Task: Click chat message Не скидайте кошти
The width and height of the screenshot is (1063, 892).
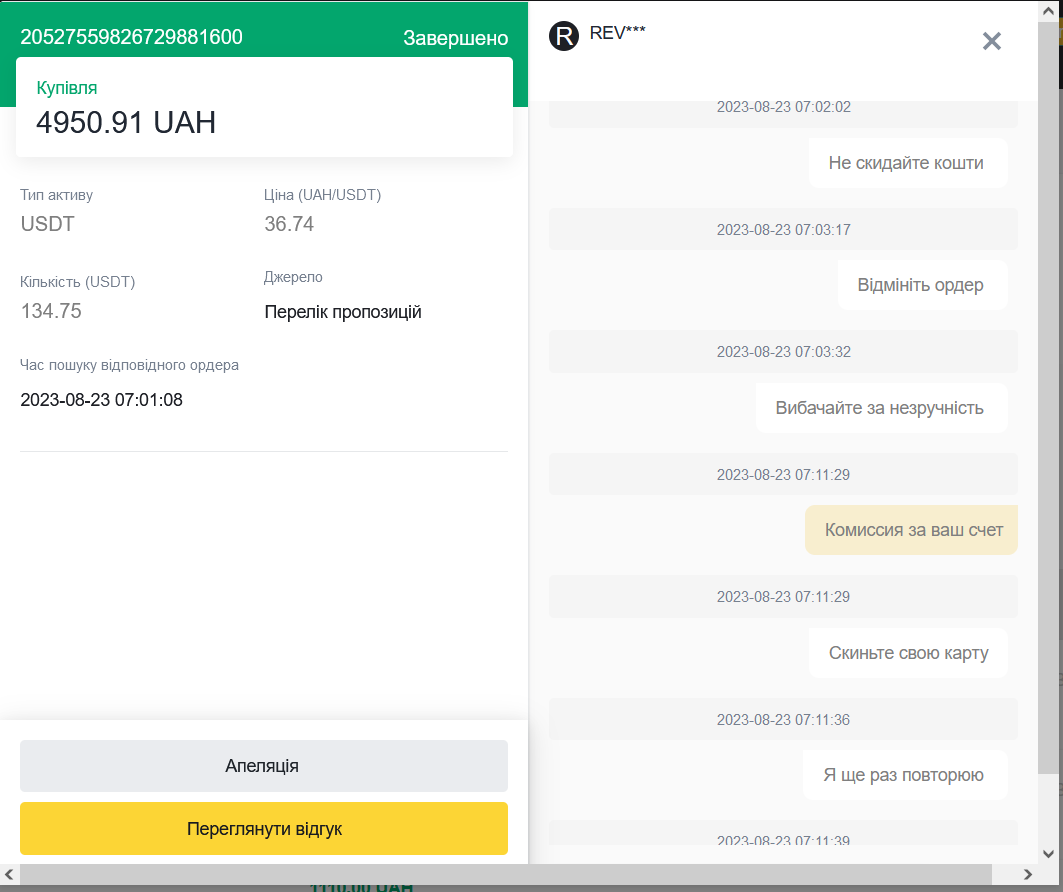Action: click(908, 163)
